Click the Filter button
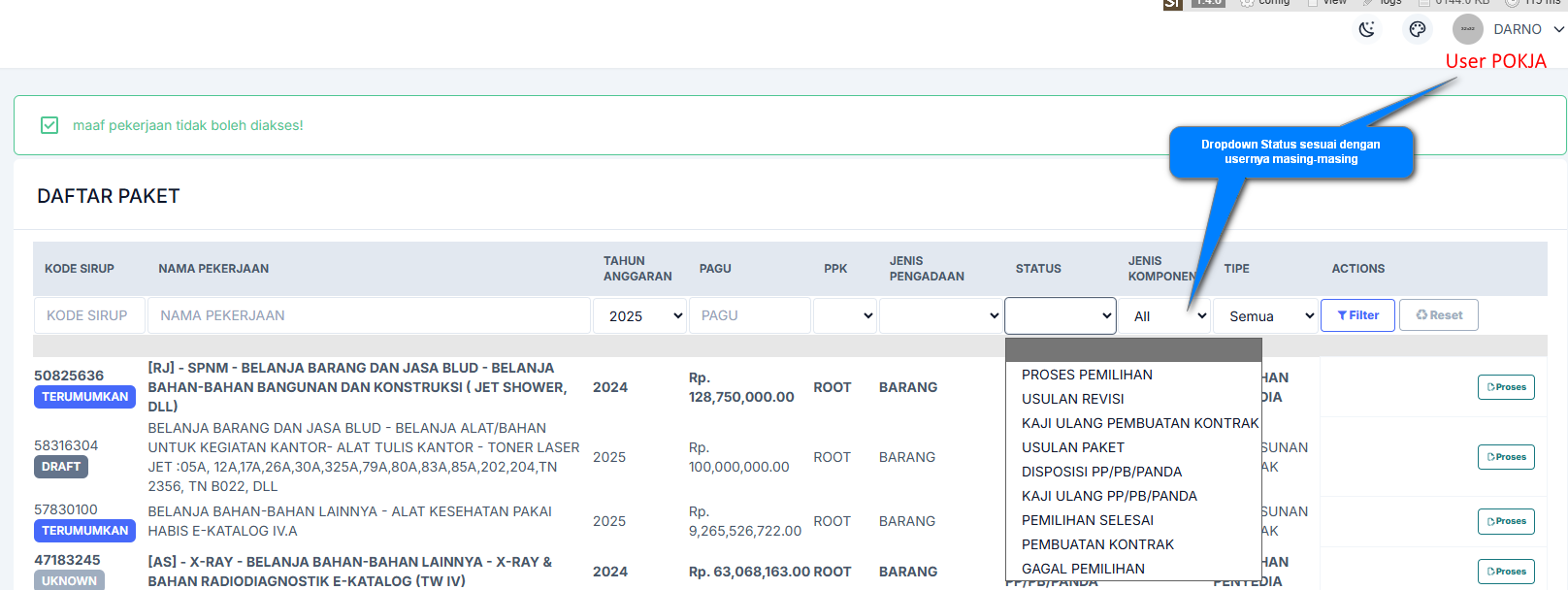The height and width of the screenshot is (590, 1568). 1357,315
